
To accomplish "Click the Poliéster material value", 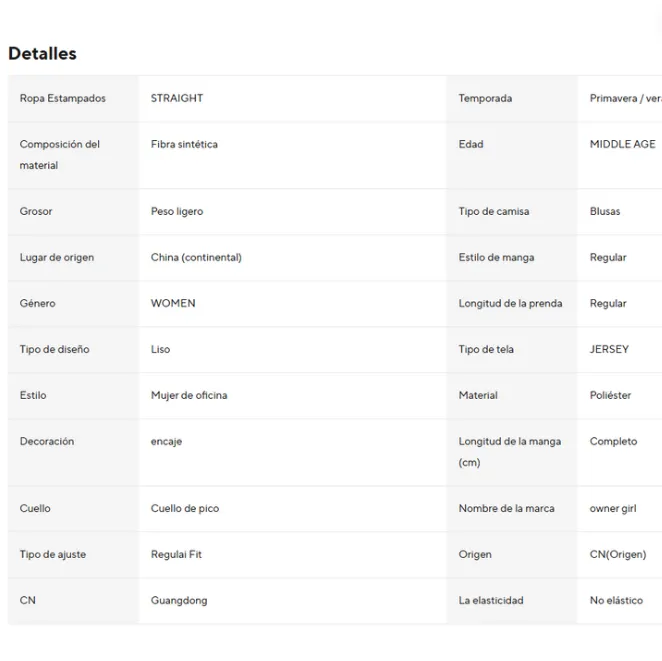I will pos(610,396).
